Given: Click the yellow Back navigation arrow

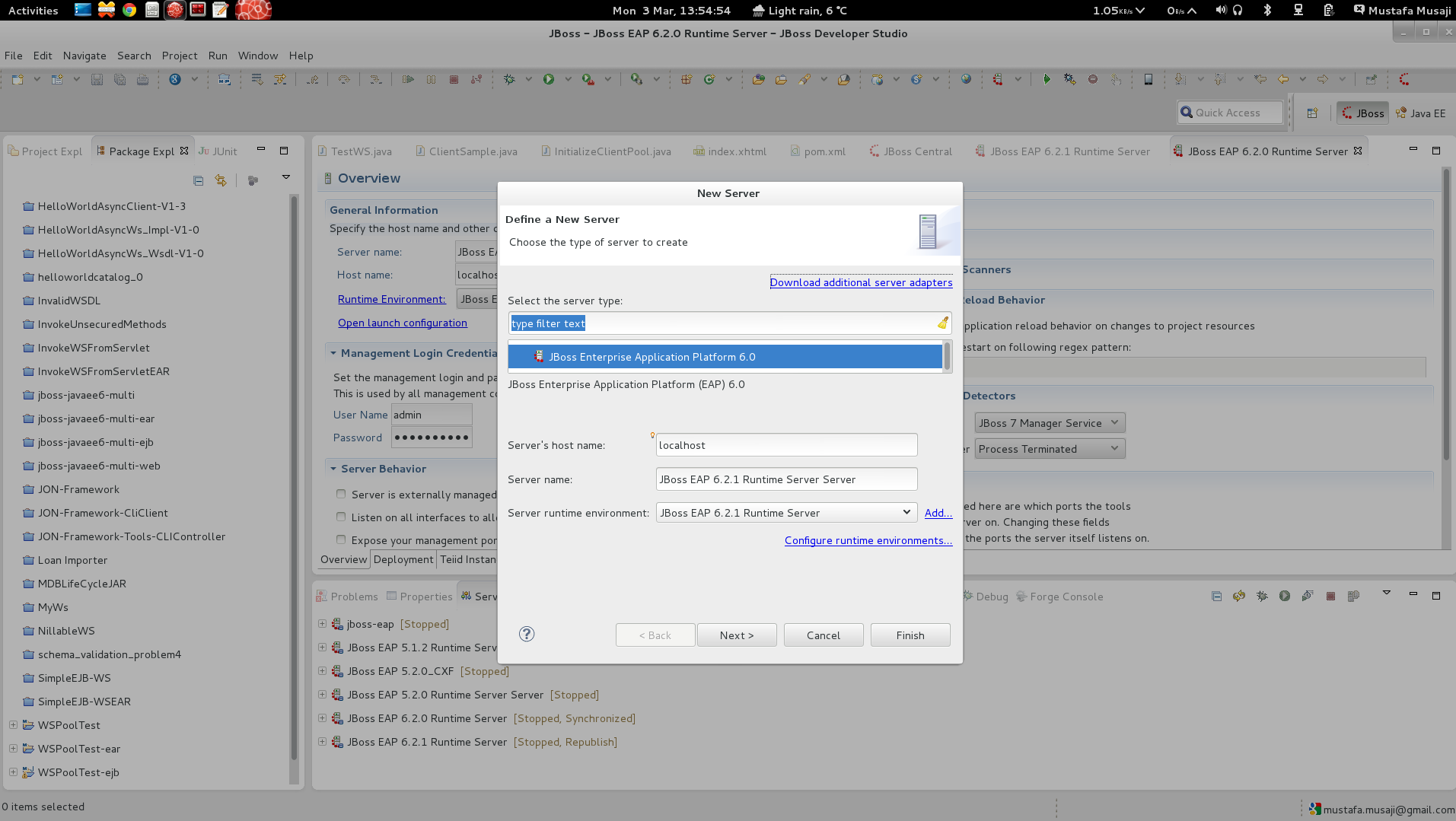Looking at the screenshot, I should coord(1283,79).
